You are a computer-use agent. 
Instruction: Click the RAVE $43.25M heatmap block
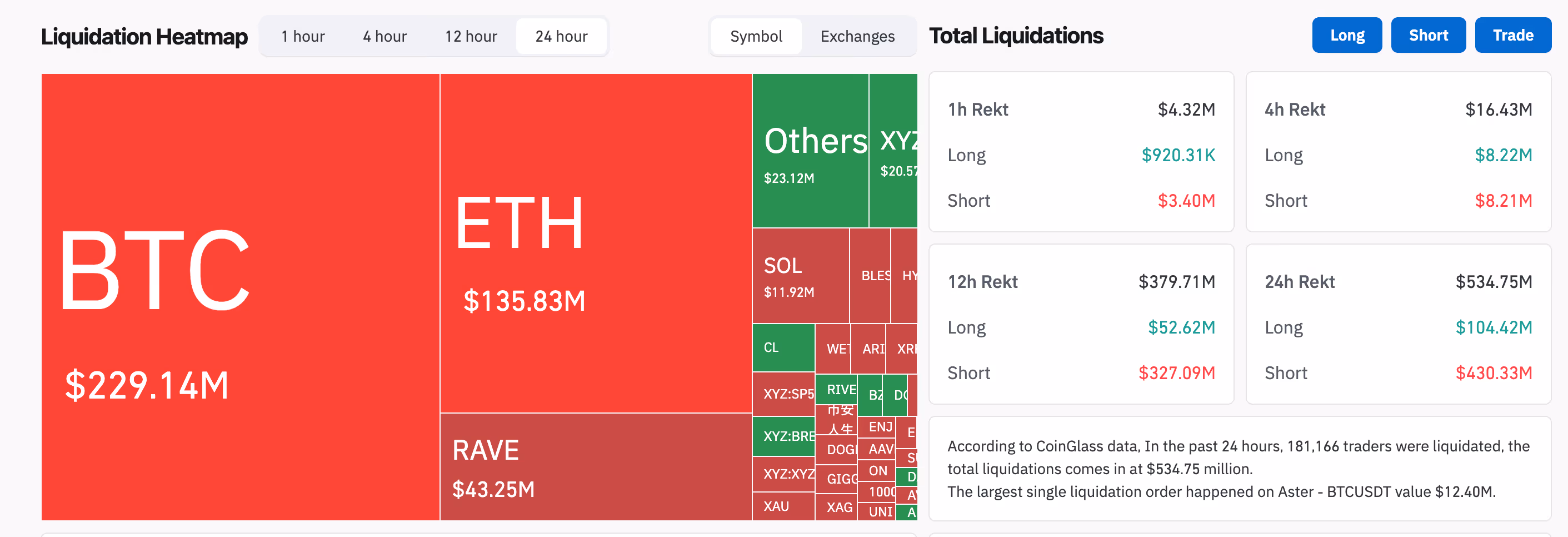coord(595,467)
